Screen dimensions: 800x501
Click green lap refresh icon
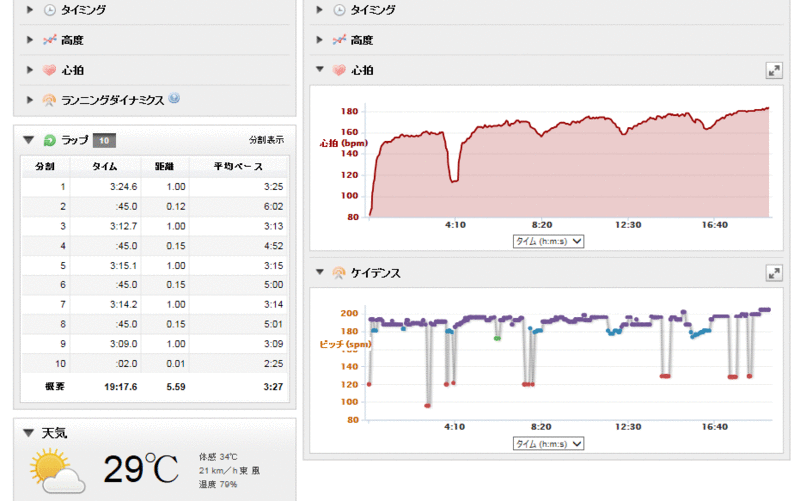point(49,140)
